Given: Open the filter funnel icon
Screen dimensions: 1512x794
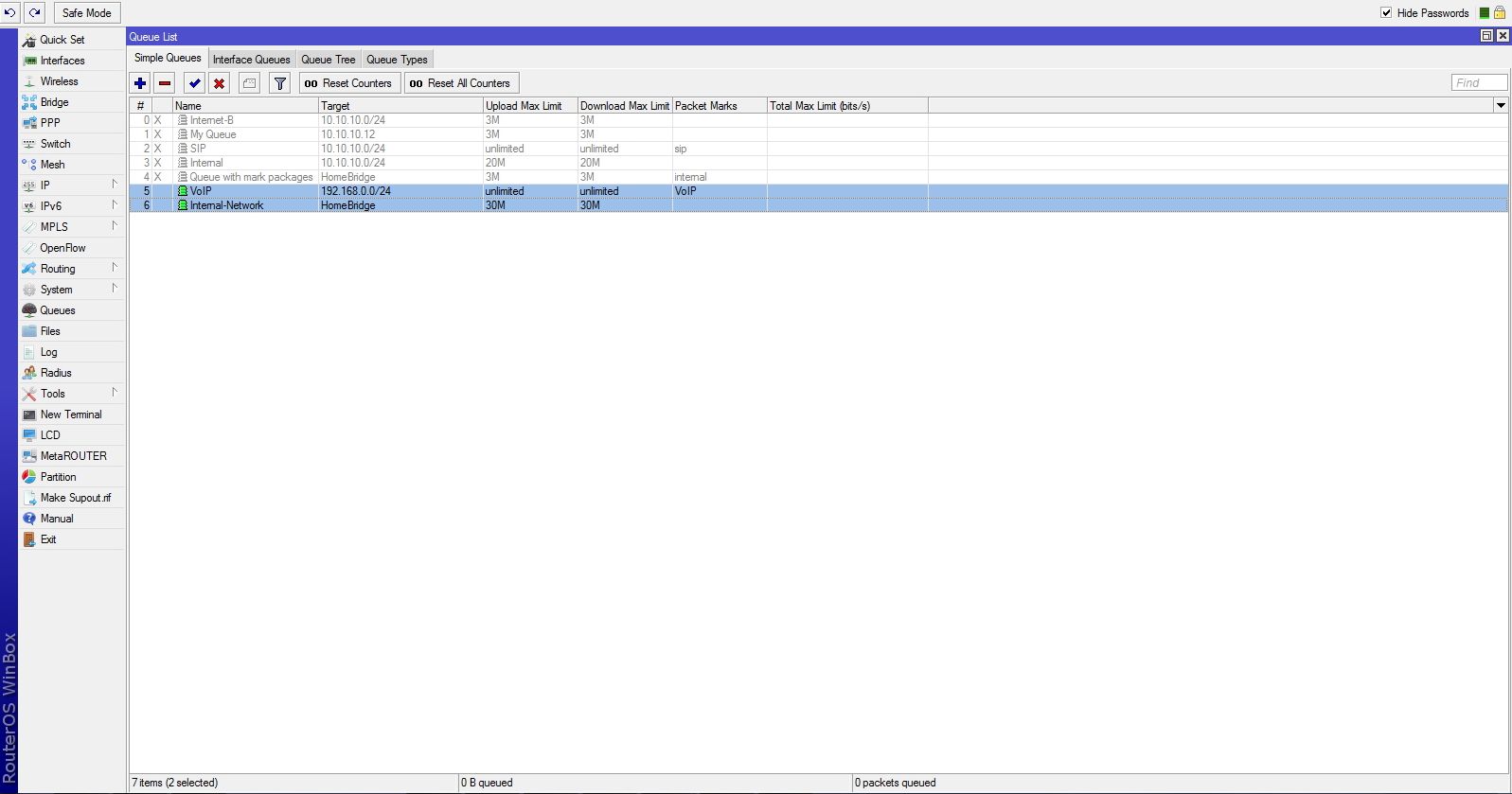Looking at the screenshot, I should point(280,83).
